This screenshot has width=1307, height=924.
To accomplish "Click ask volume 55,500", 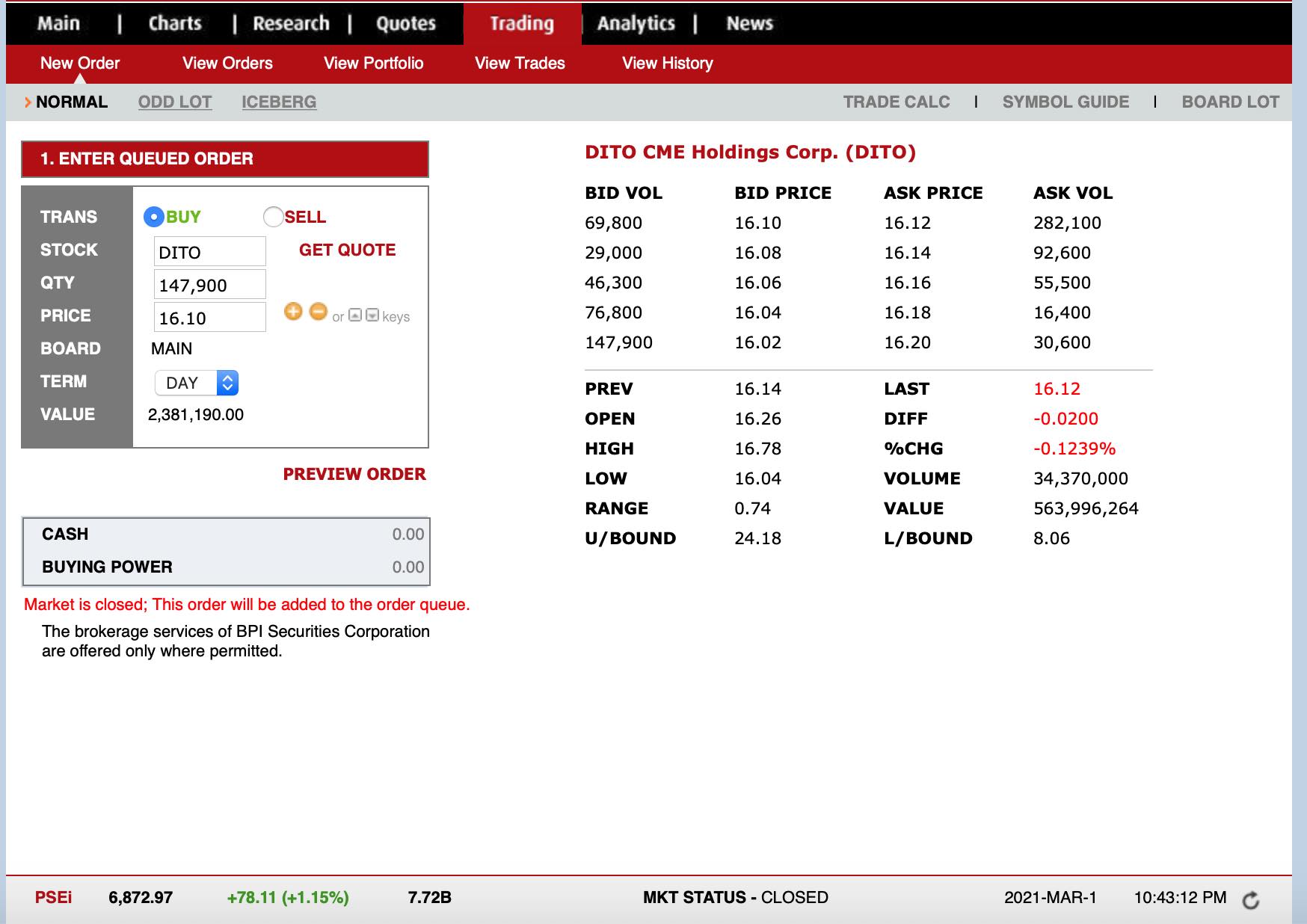I will [1062, 283].
